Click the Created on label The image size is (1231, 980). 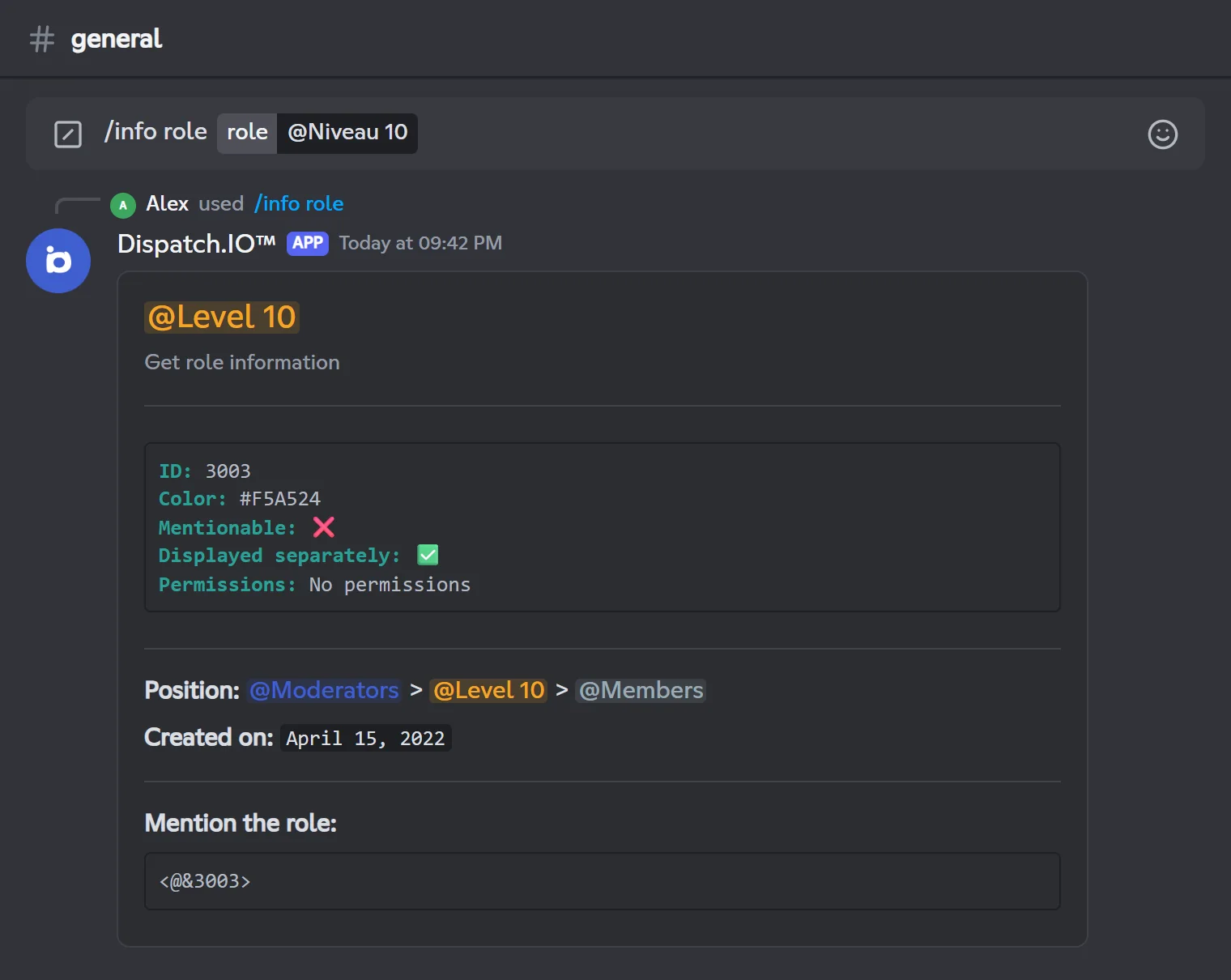click(x=209, y=737)
